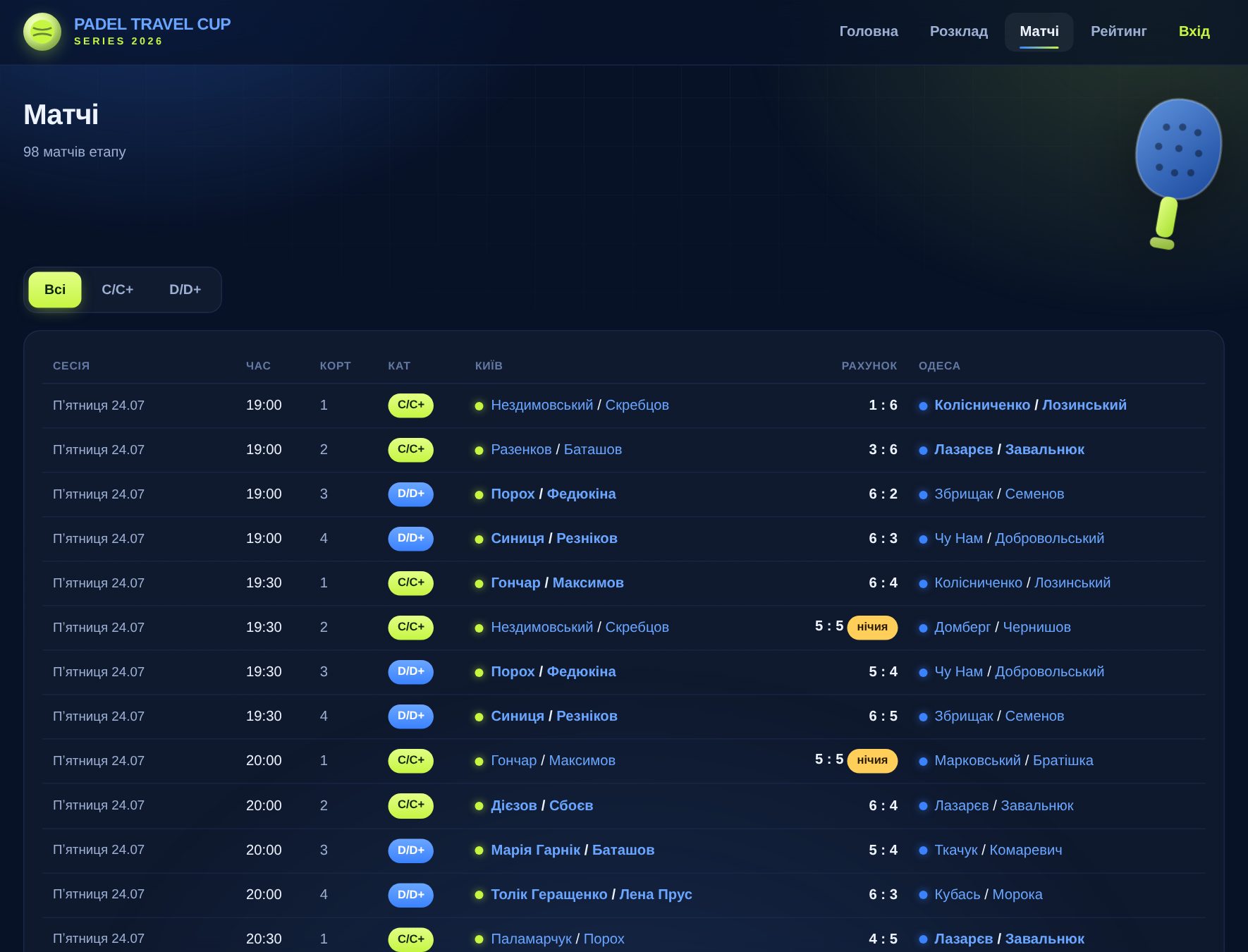Screen dimensions: 1248x952
Task: Select the Всі filter
Action: (x=55, y=290)
